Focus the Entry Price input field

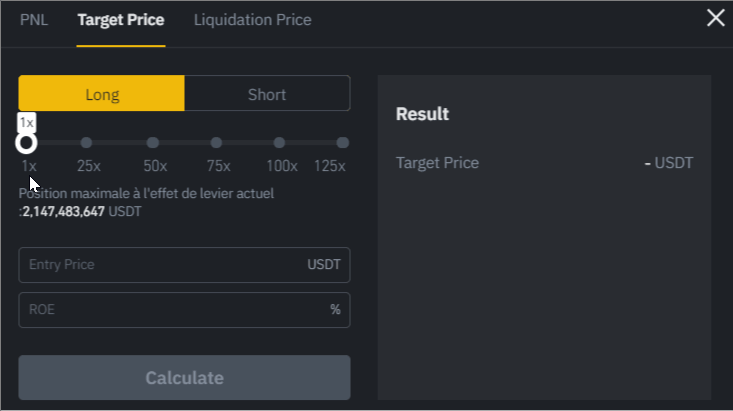pos(160,265)
